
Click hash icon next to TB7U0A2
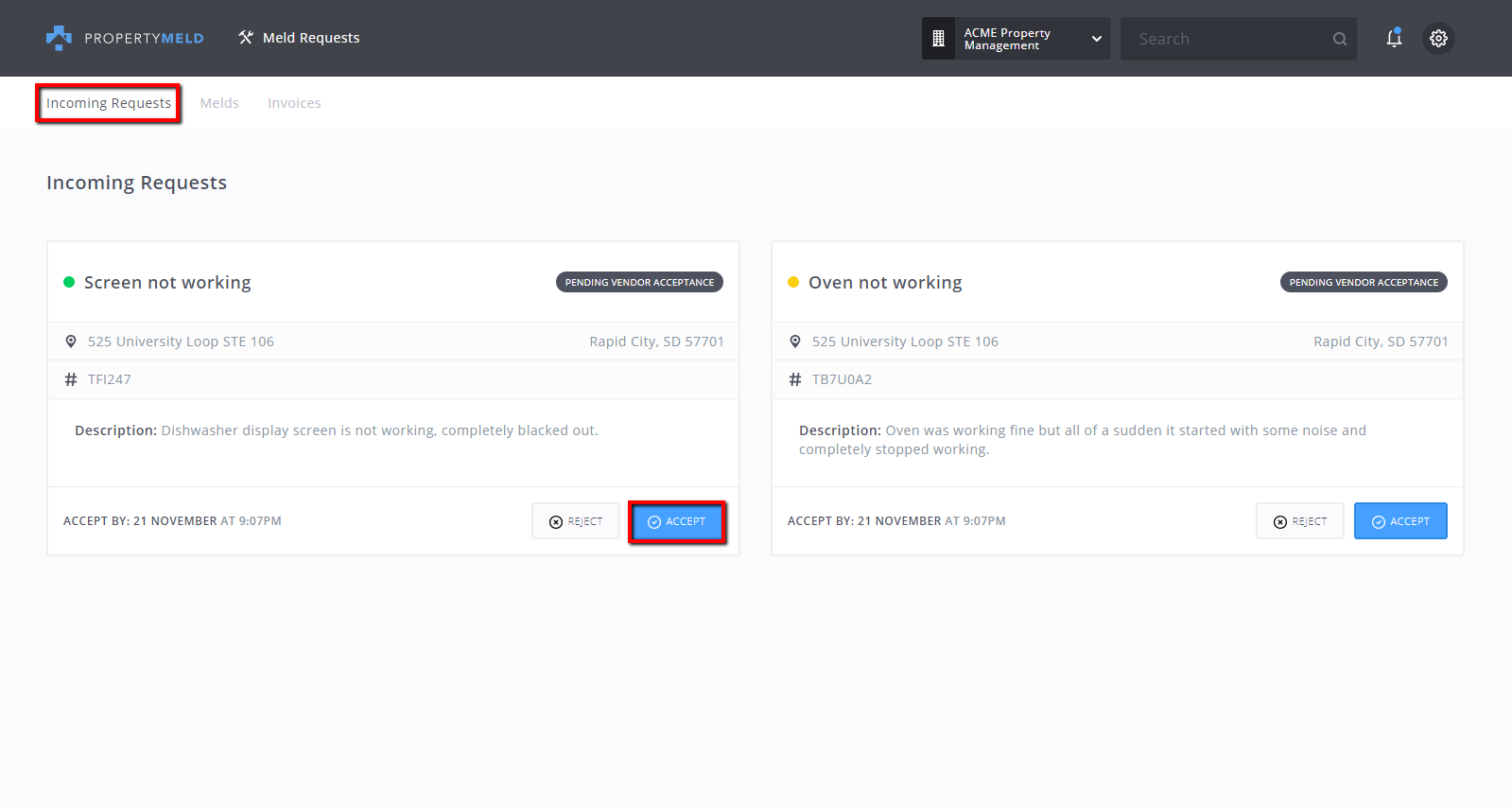(x=795, y=379)
